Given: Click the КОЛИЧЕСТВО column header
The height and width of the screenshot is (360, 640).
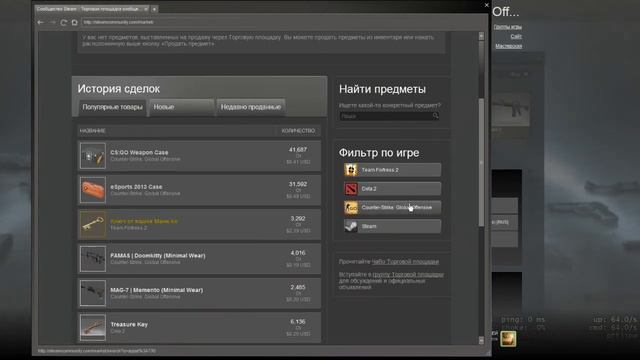Looking at the screenshot, I should (298, 131).
